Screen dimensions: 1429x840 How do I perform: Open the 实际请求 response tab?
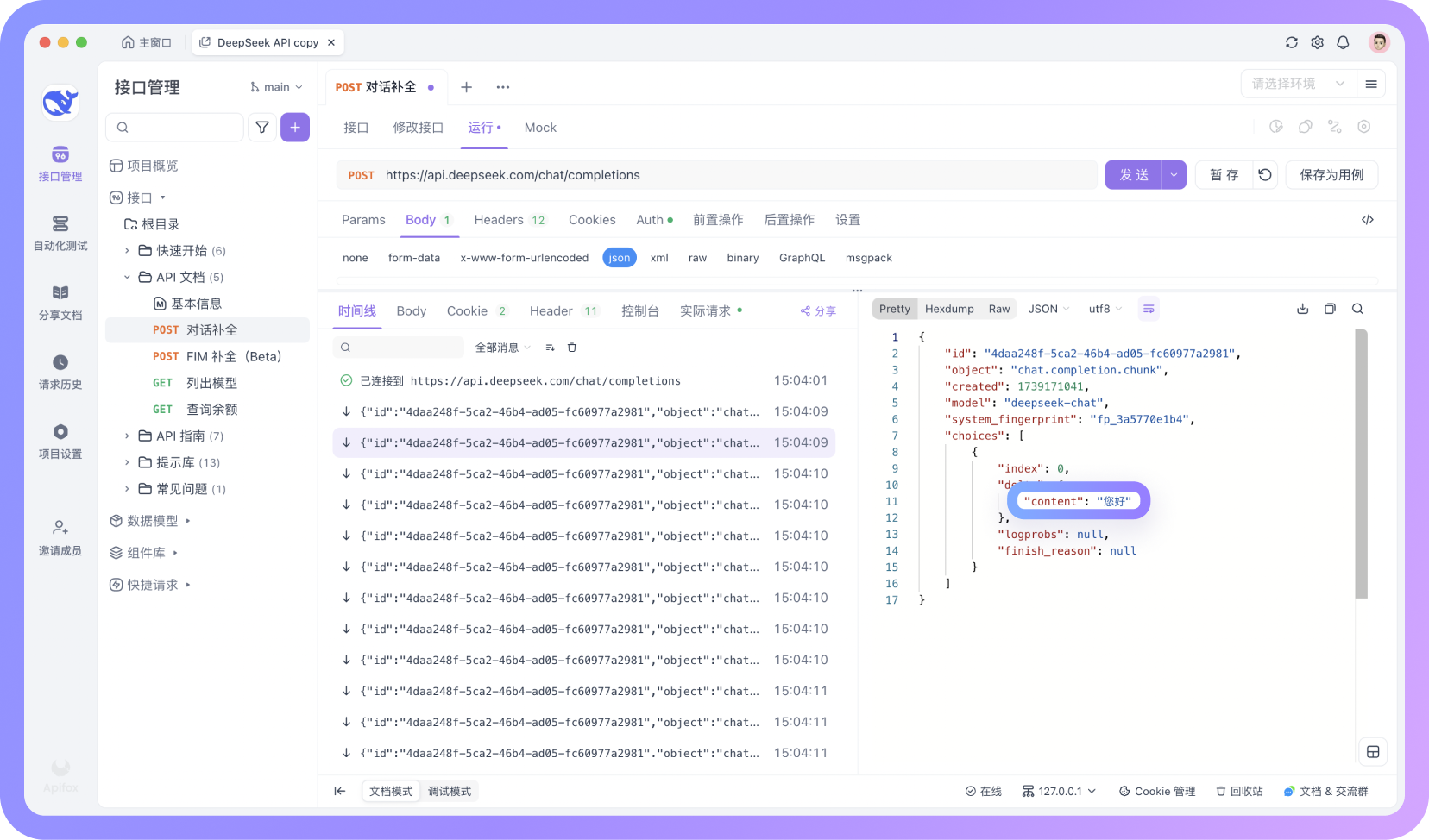tap(711, 310)
